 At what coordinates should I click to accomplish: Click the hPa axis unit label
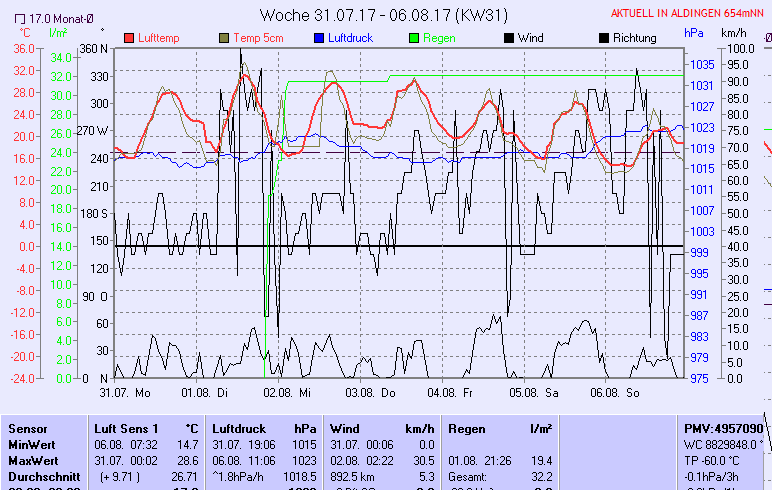coord(694,32)
